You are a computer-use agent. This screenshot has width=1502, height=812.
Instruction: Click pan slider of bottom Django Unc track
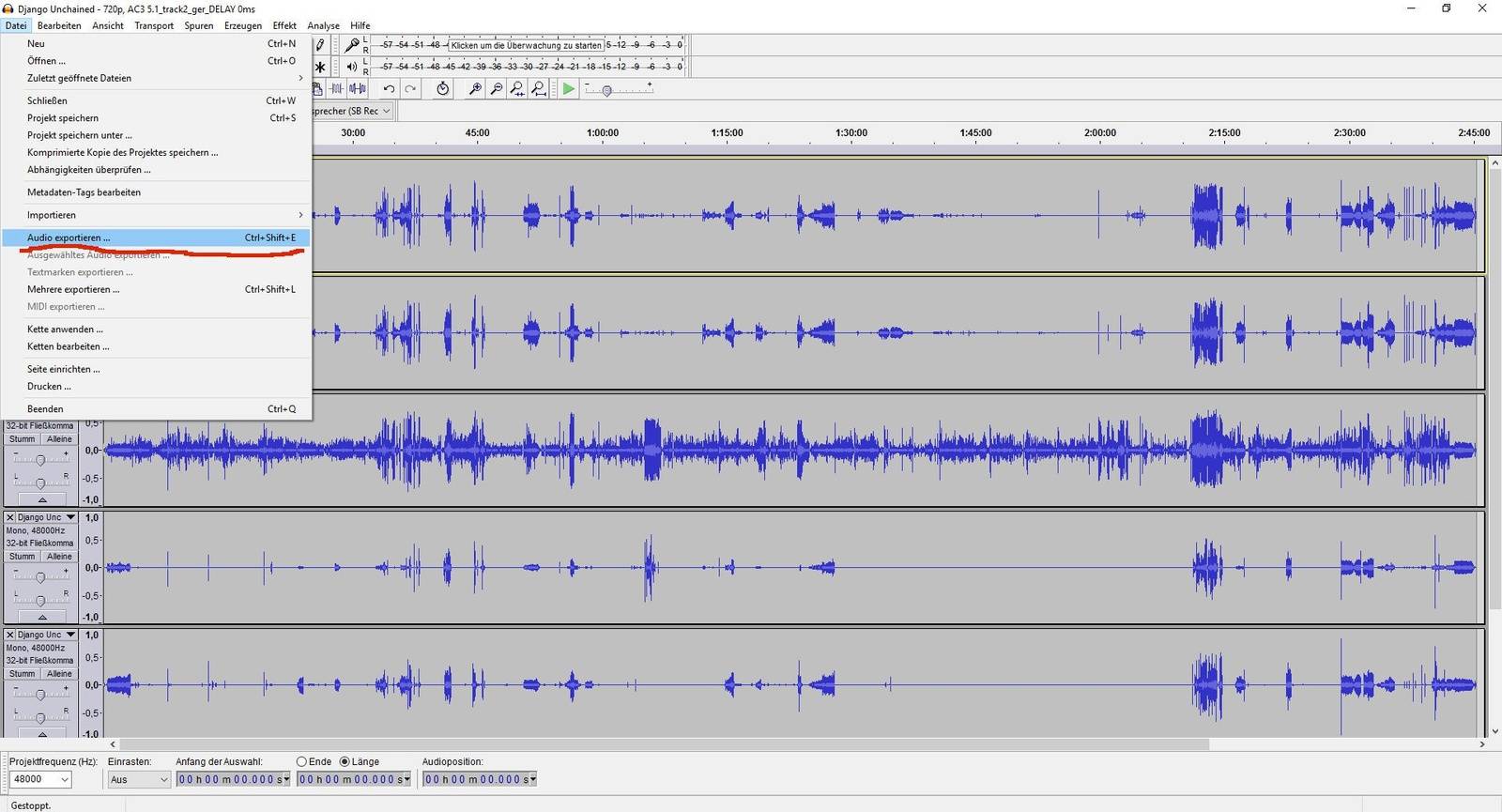pos(40,717)
